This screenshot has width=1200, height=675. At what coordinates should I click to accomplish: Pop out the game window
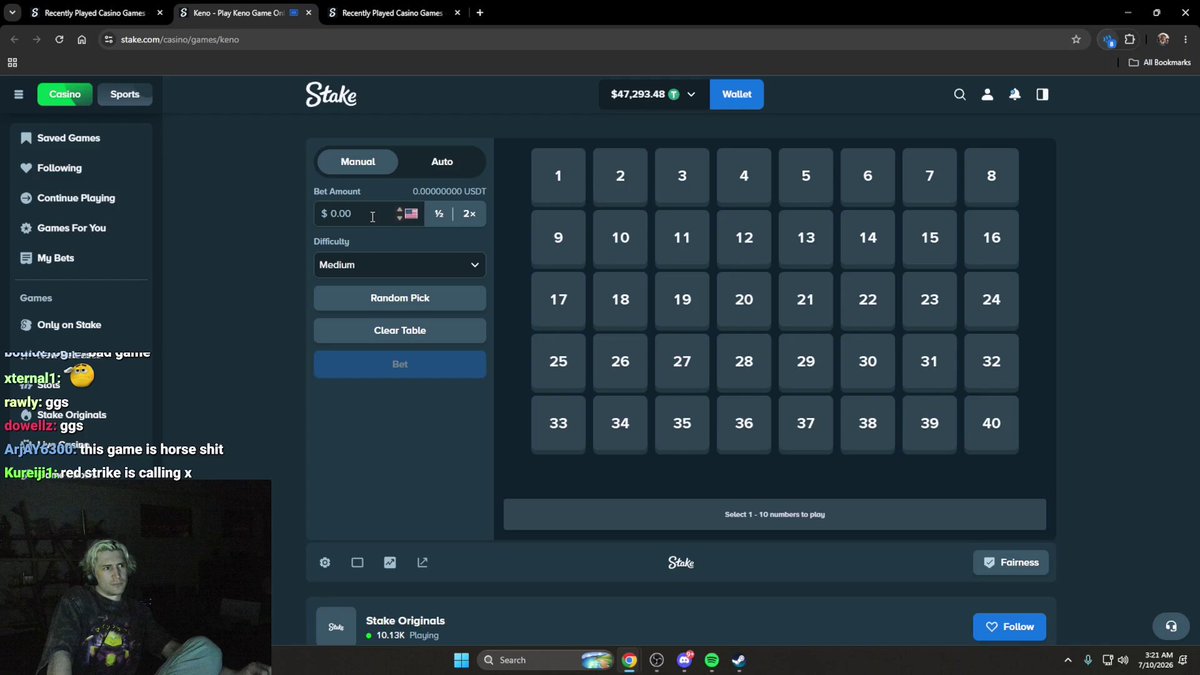point(422,563)
